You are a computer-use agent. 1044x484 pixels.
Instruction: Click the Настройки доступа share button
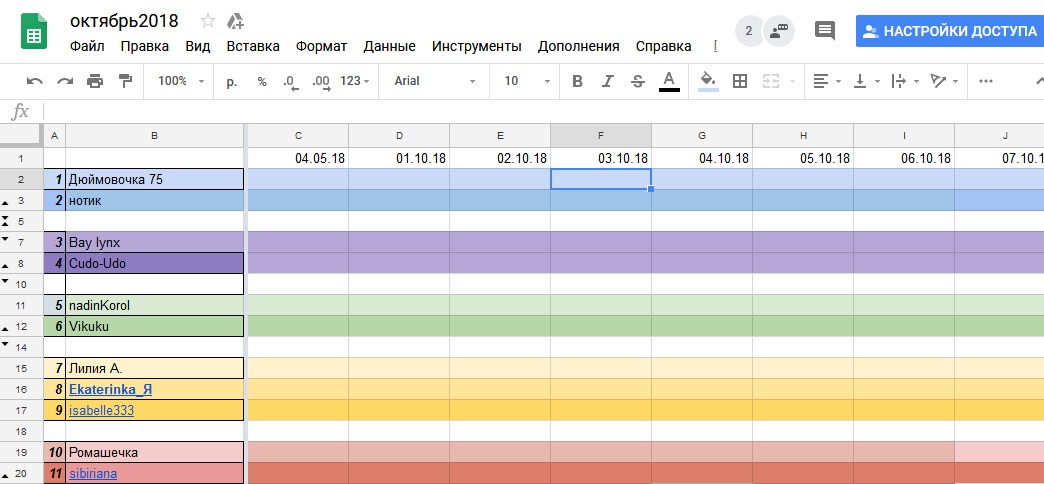950,31
